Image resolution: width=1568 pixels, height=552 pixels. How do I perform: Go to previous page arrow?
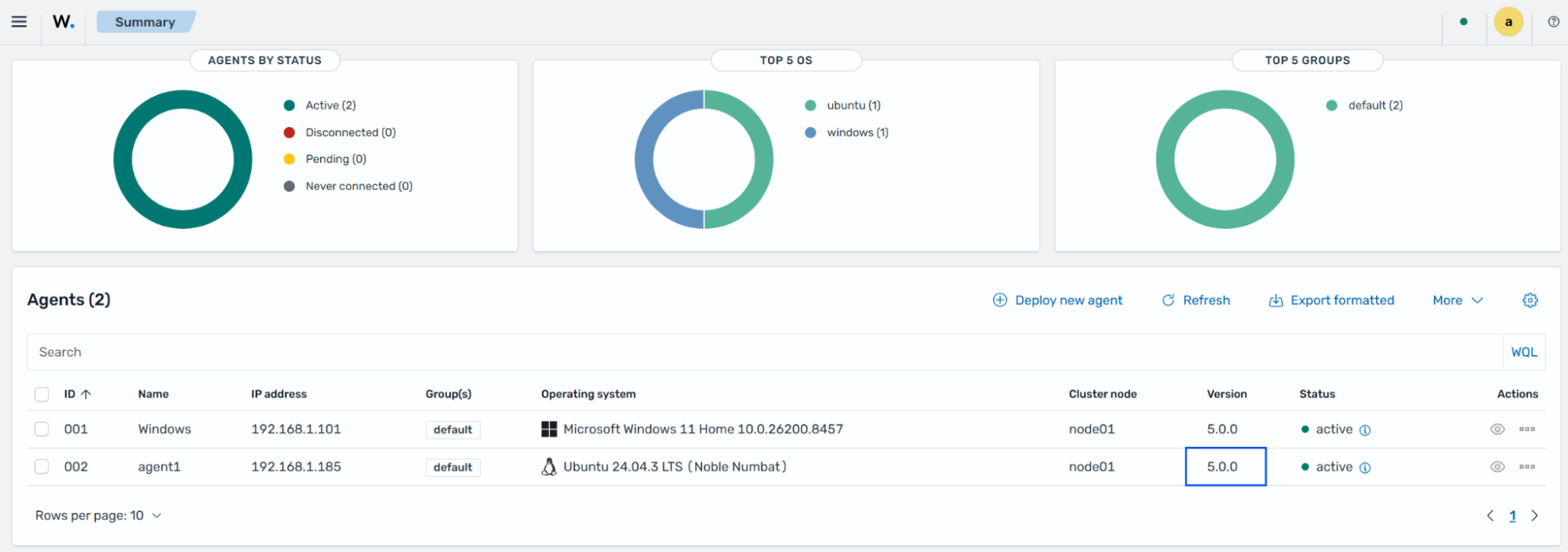pos(1490,515)
